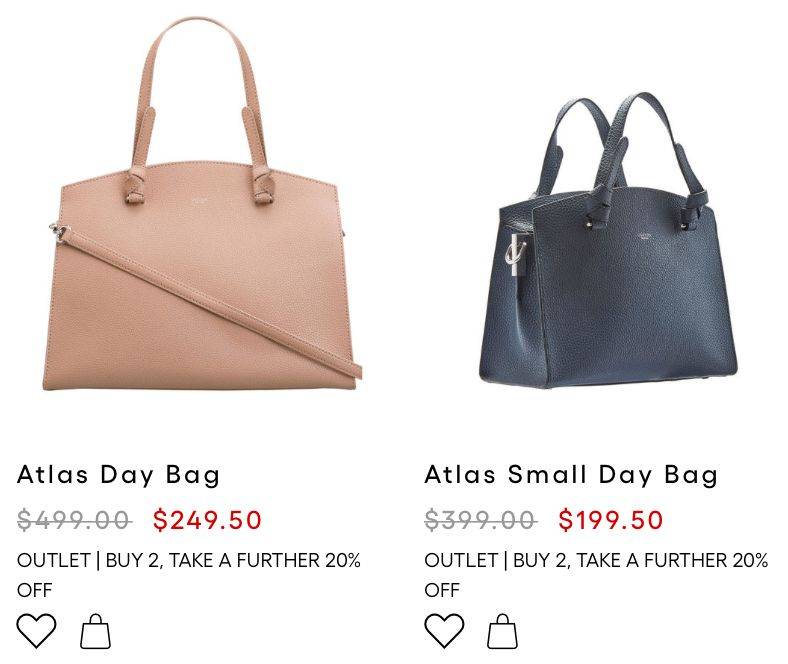Add Atlas Day Bag to wishlist heart
The image size is (788, 664).
pyautogui.click(x=36, y=631)
